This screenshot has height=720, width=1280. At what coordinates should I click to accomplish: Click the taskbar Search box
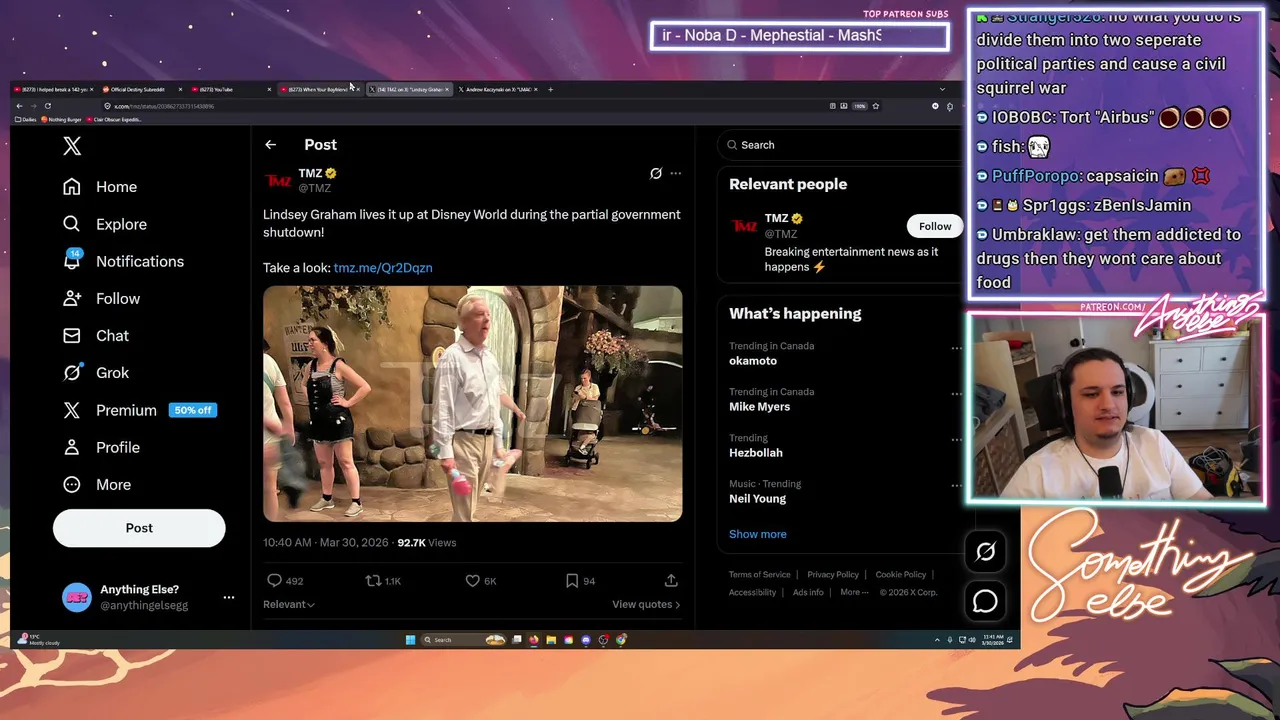463,640
